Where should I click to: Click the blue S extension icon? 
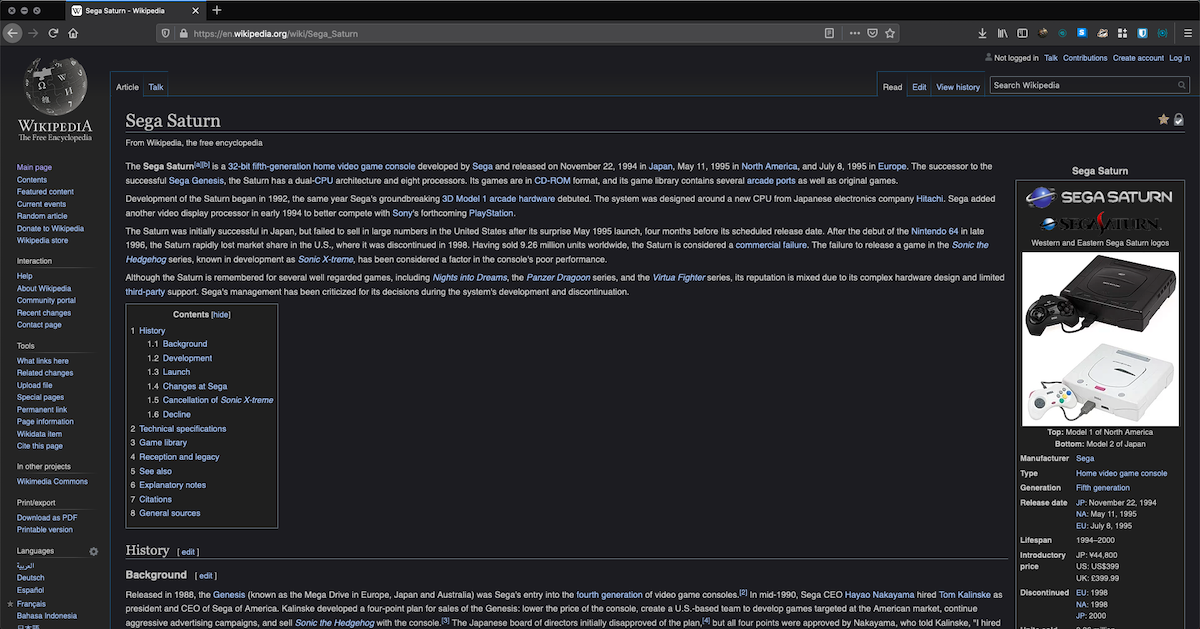point(1082,33)
